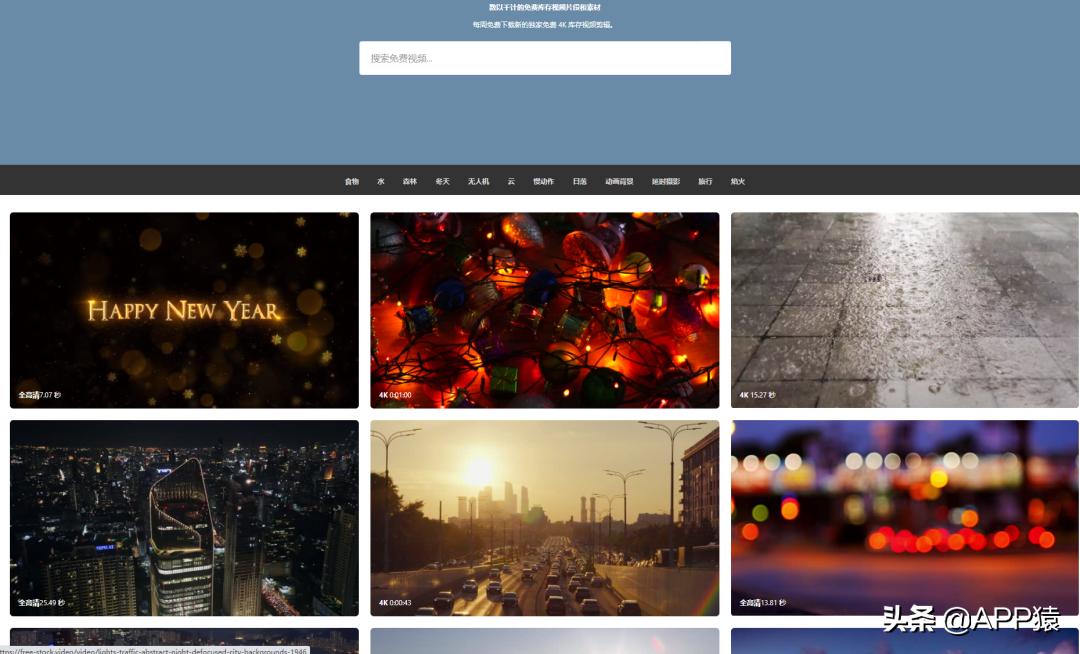Open the 食物 category
The image size is (1080, 654).
pyautogui.click(x=352, y=182)
